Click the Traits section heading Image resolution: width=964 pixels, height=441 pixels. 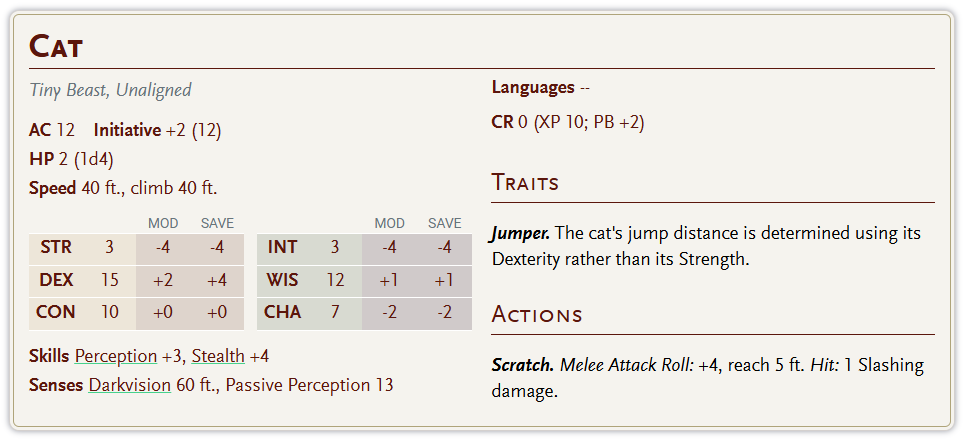point(525,183)
